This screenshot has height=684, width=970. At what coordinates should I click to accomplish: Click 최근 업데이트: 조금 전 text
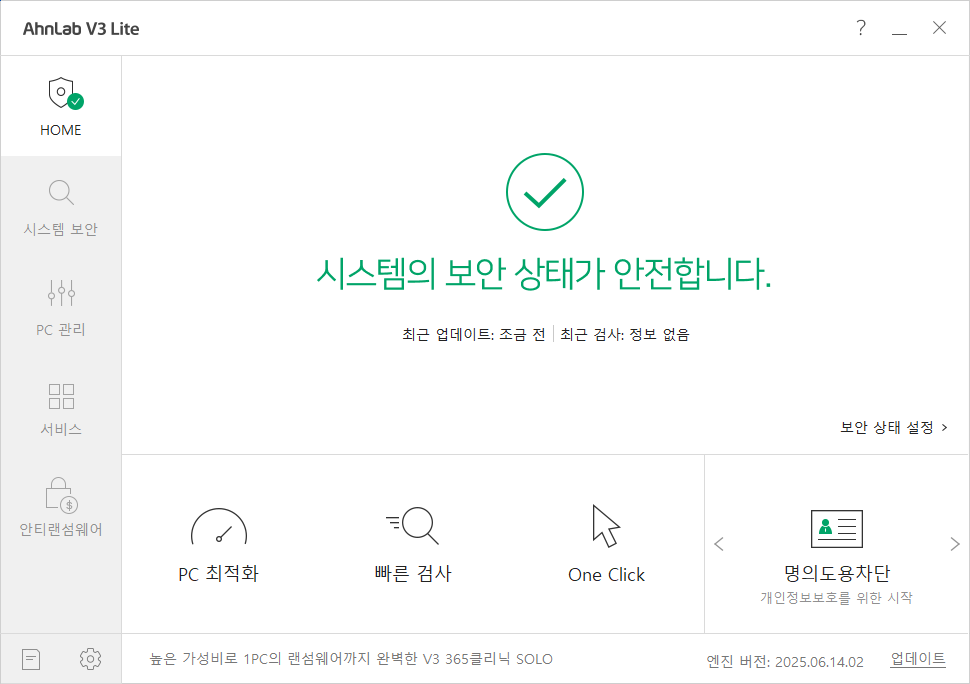[474, 335]
